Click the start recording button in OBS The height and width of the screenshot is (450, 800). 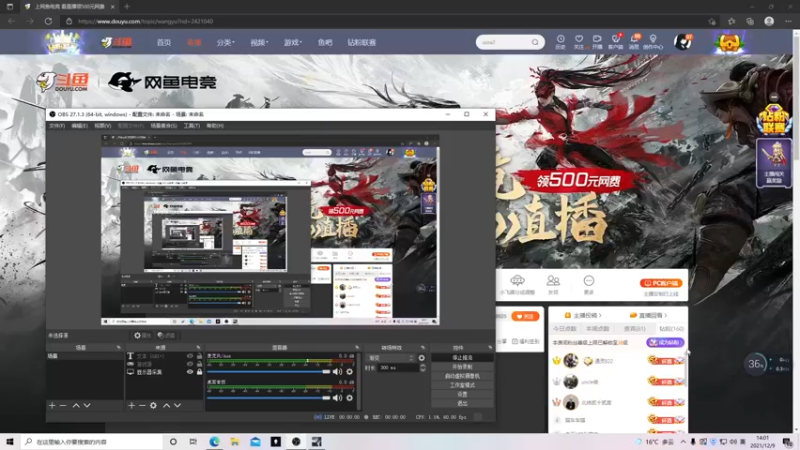(x=462, y=367)
